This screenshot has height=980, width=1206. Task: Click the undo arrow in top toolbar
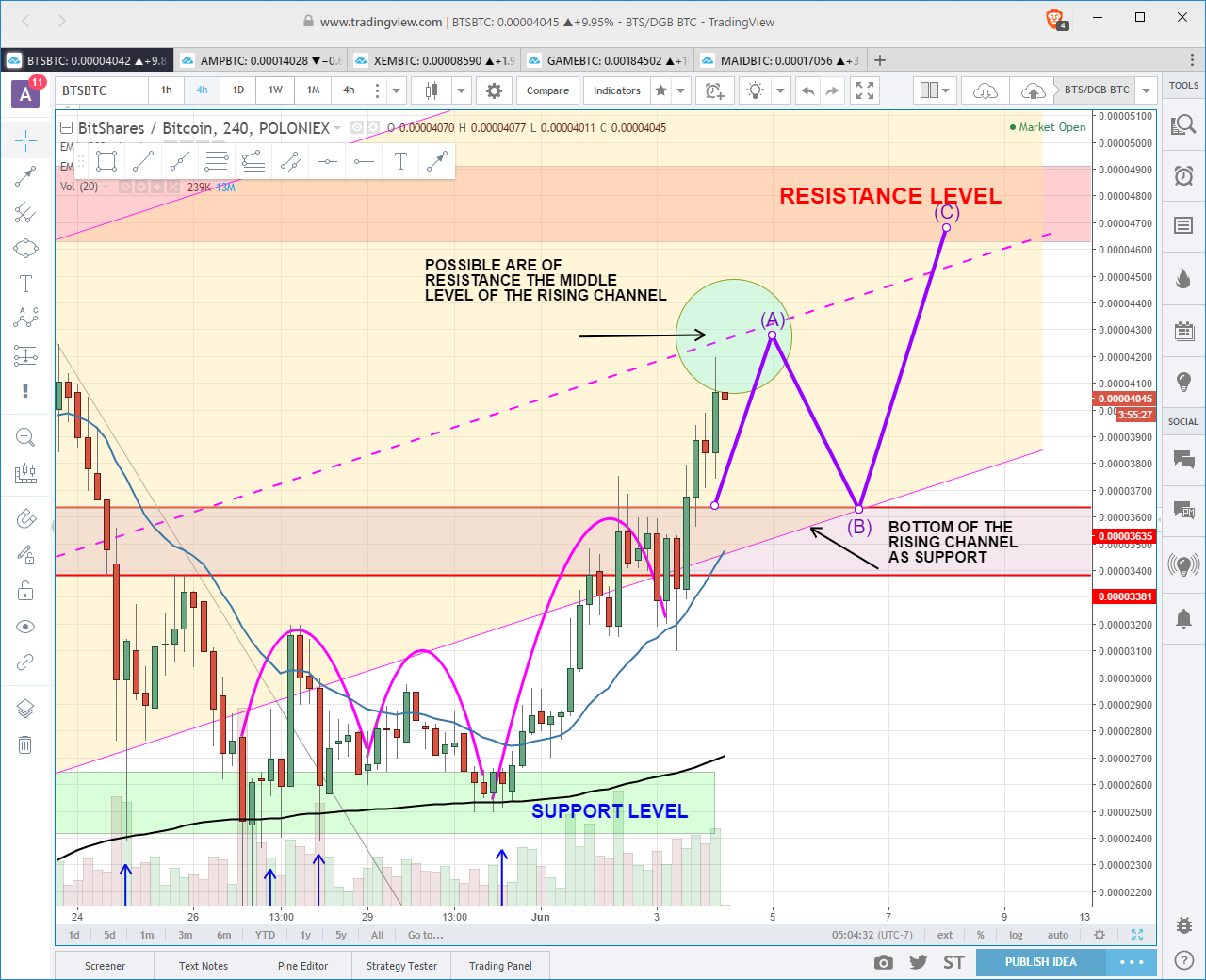(x=807, y=90)
